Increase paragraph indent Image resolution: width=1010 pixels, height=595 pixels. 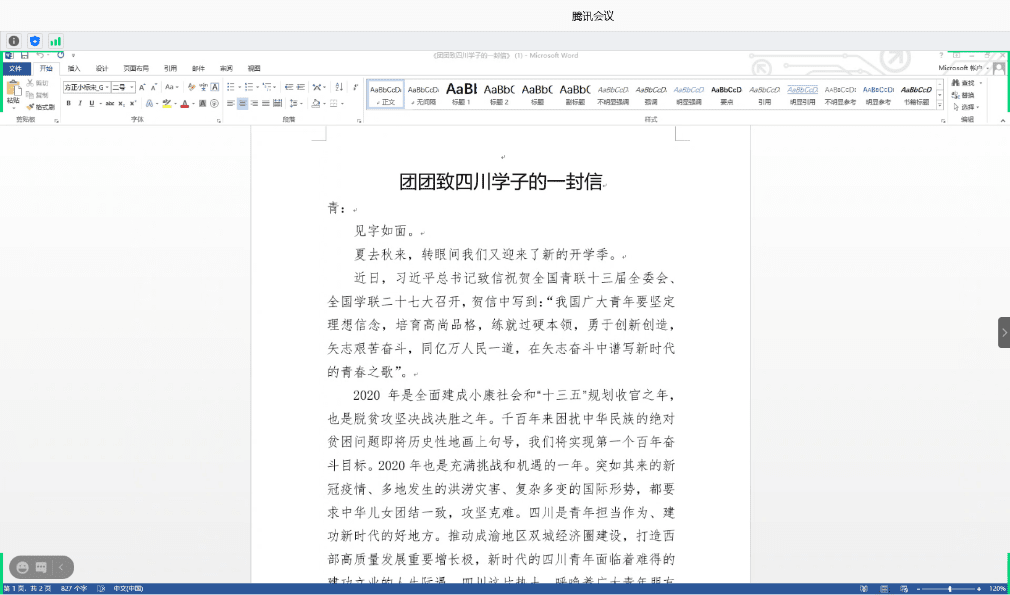(300, 87)
